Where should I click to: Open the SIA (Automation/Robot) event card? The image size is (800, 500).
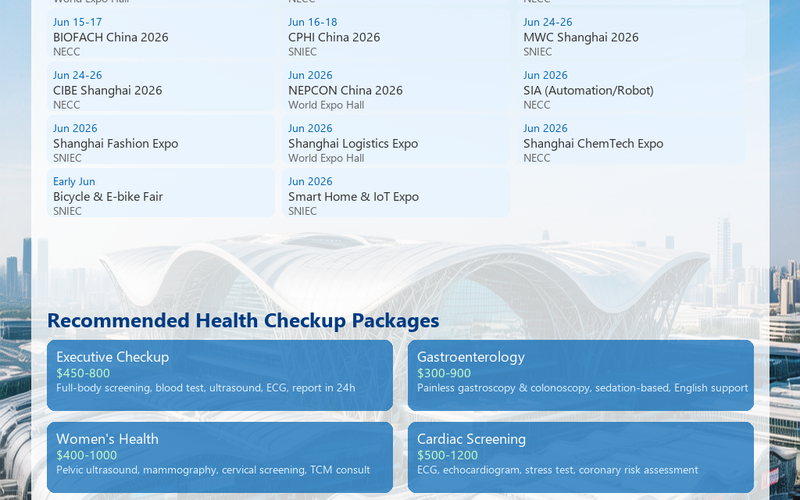click(631, 88)
